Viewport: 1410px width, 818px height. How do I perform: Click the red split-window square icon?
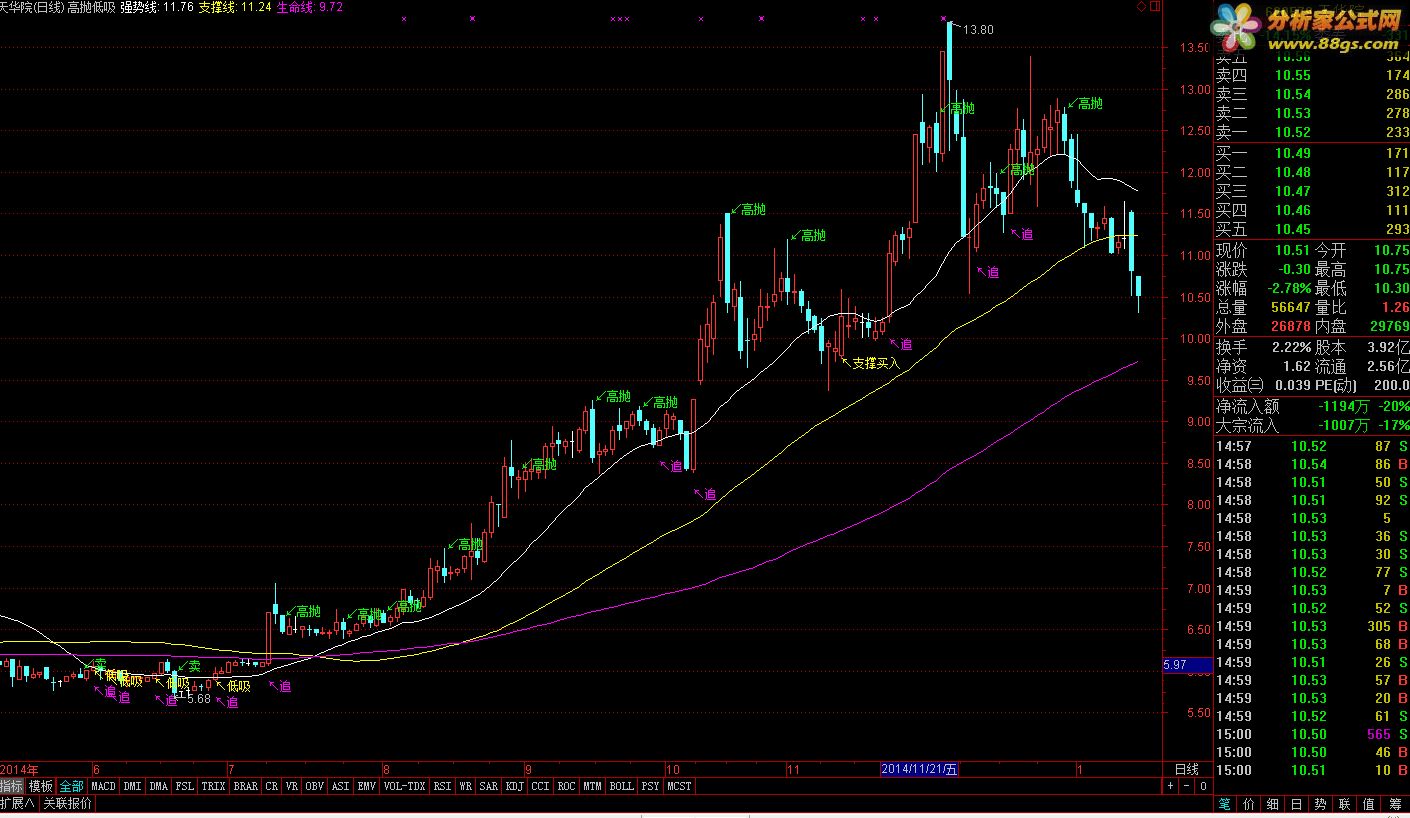coord(1155,6)
